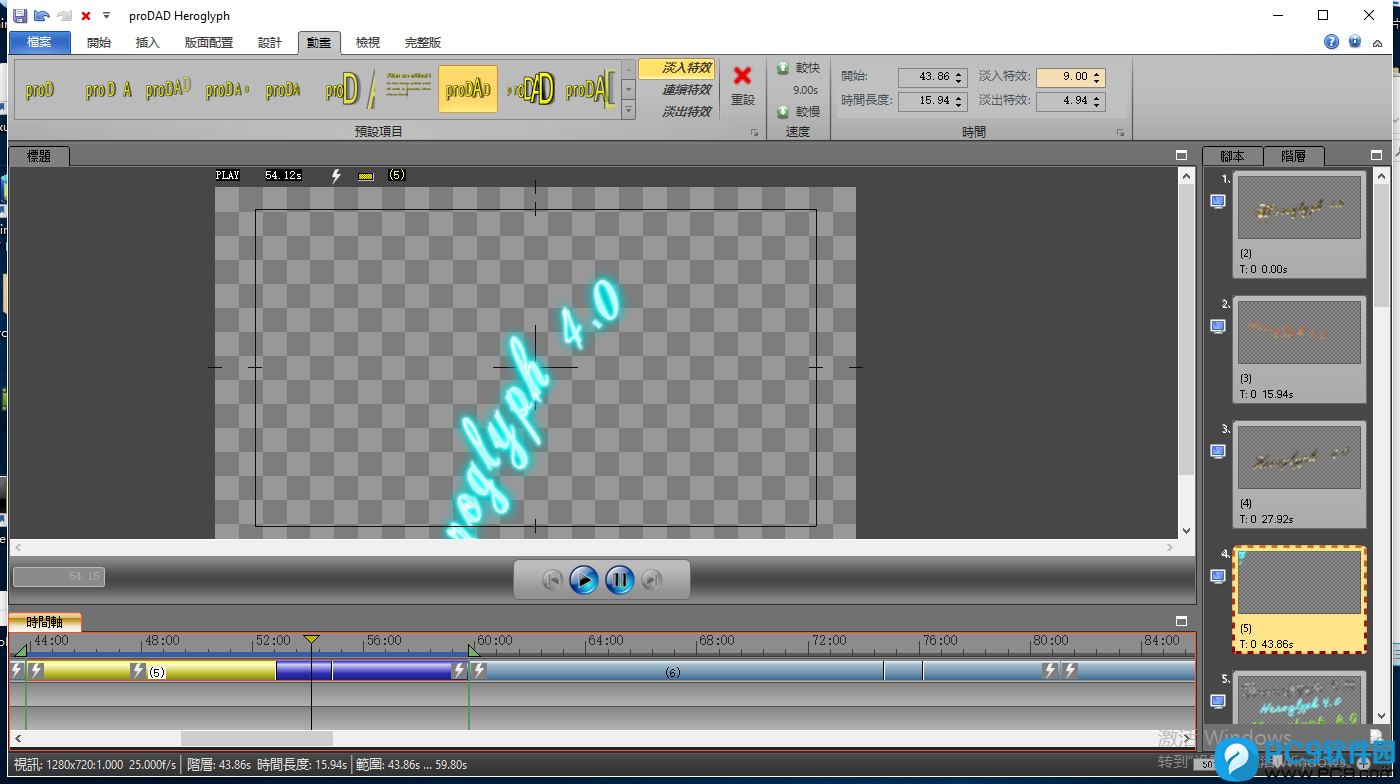Click the 淡出特效 fade-out time stepper arrows
The height and width of the screenshot is (784, 1400).
pos(1098,101)
